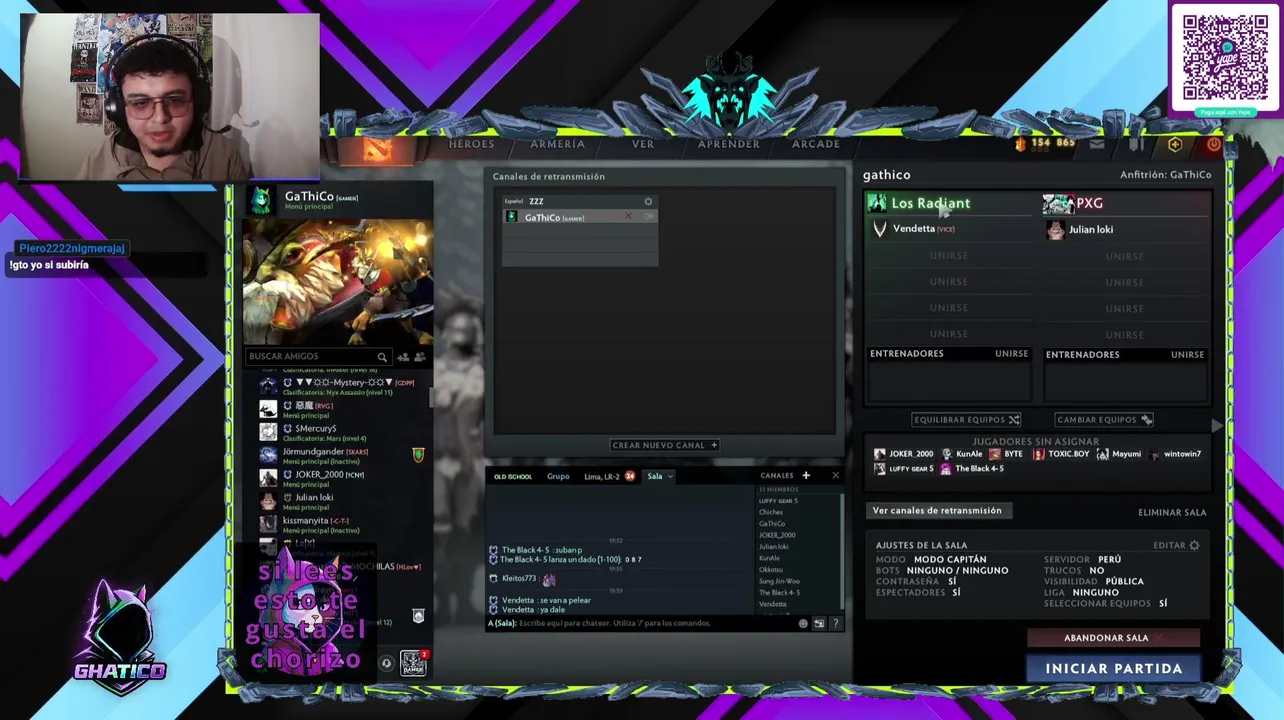The width and height of the screenshot is (1284, 720).
Task: Select Chiches in chat members list
Action: pos(771,512)
